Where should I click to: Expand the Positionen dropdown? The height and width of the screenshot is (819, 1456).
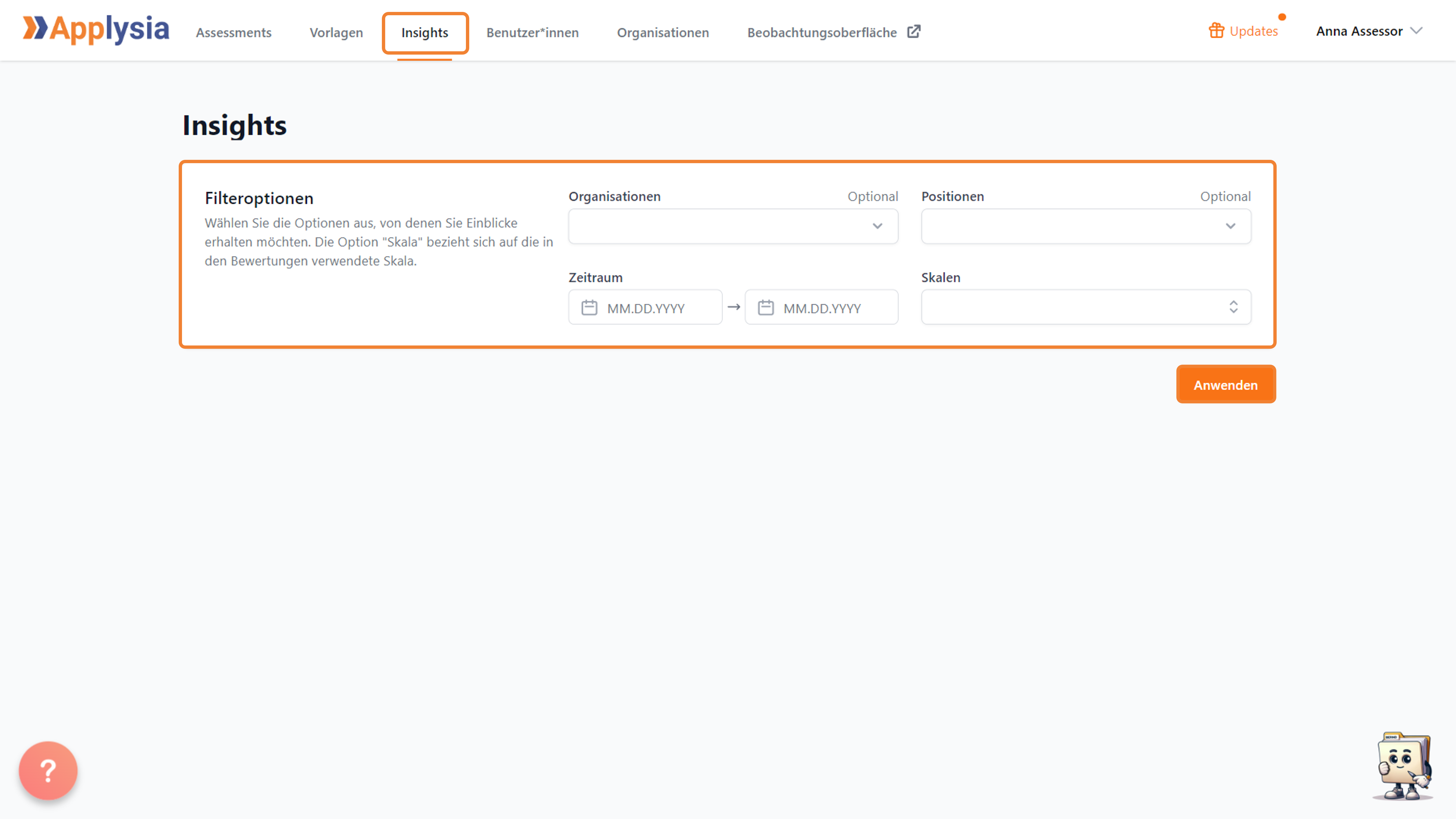[x=1086, y=226]
